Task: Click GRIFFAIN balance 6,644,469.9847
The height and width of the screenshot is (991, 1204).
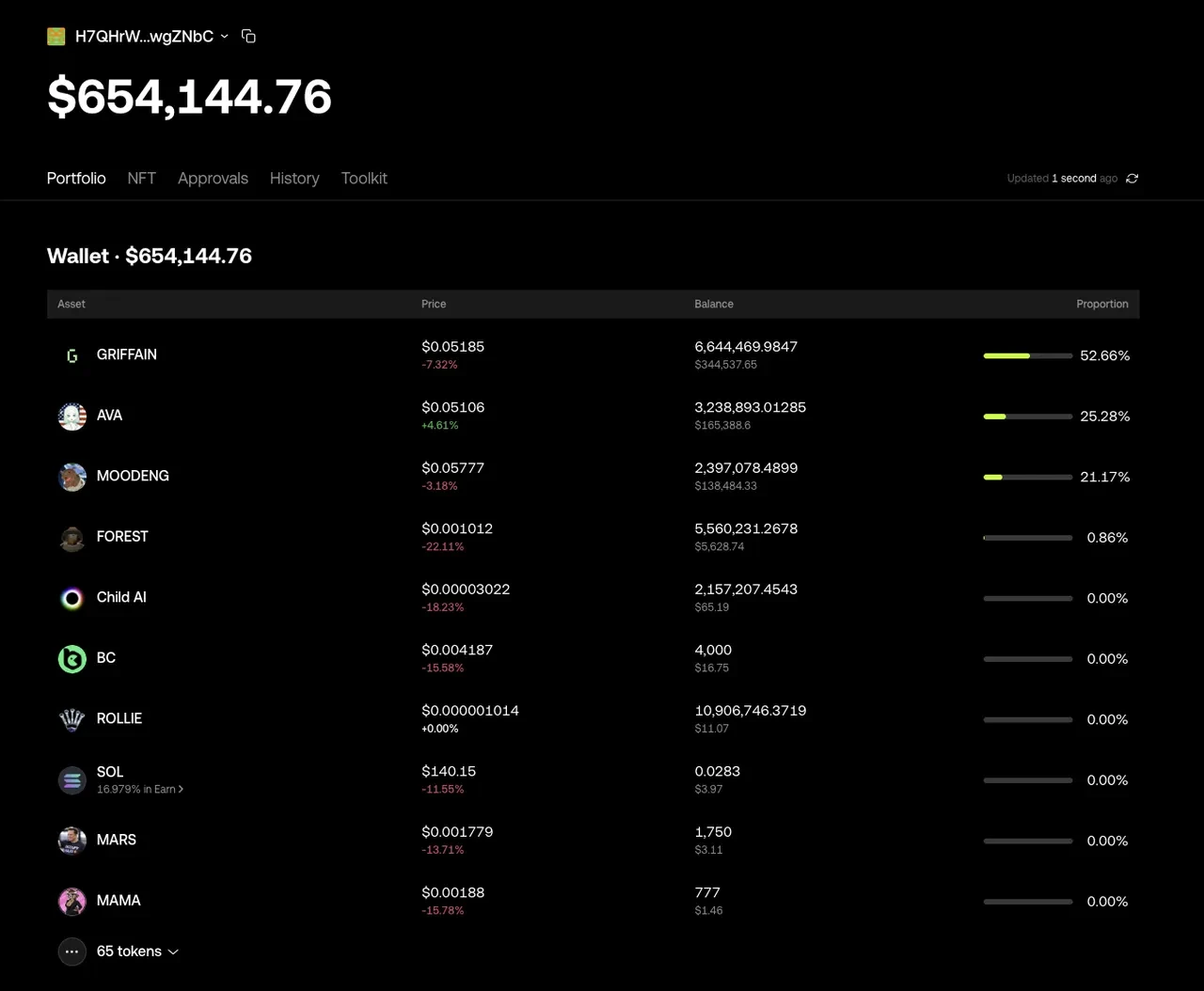Action: 746,346
